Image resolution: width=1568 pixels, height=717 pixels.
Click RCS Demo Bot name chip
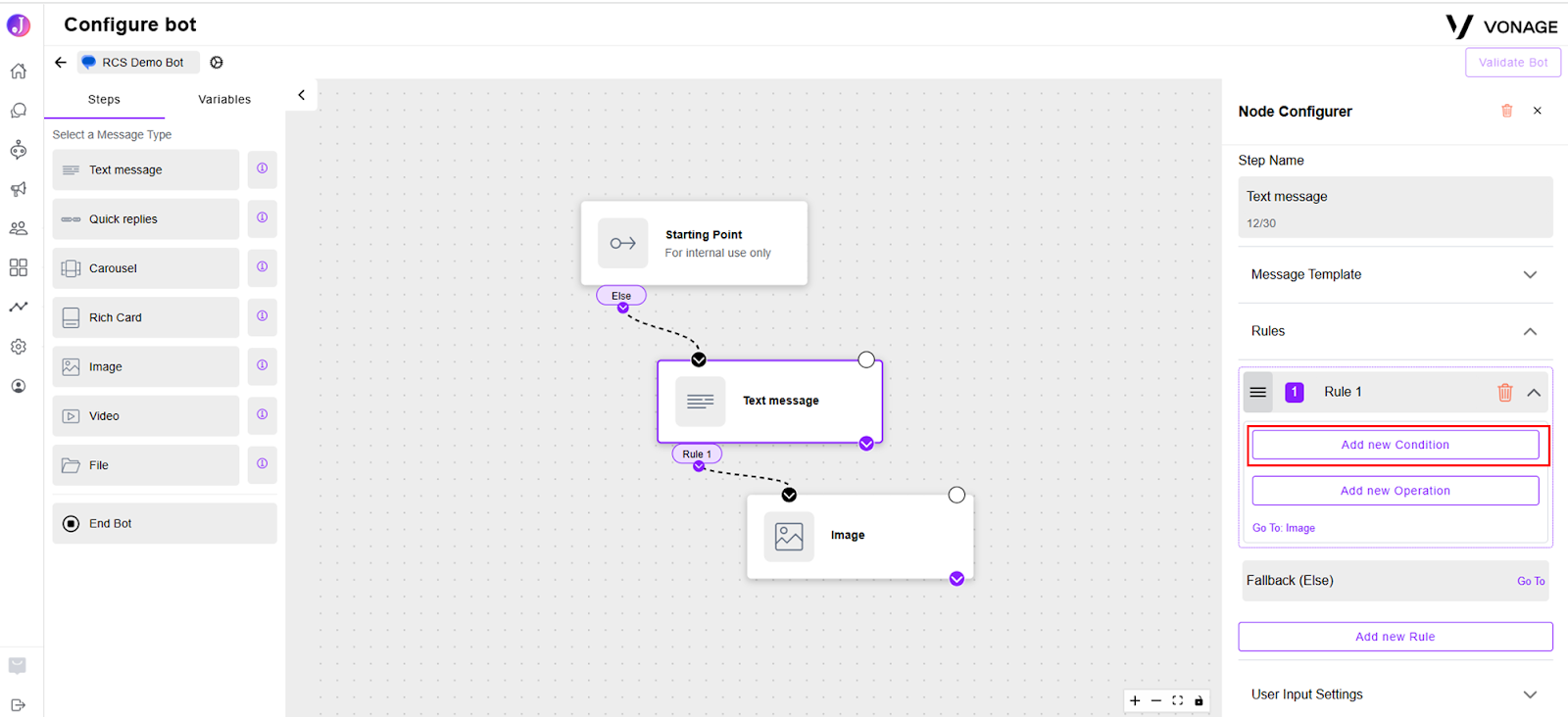coord(139,62)
